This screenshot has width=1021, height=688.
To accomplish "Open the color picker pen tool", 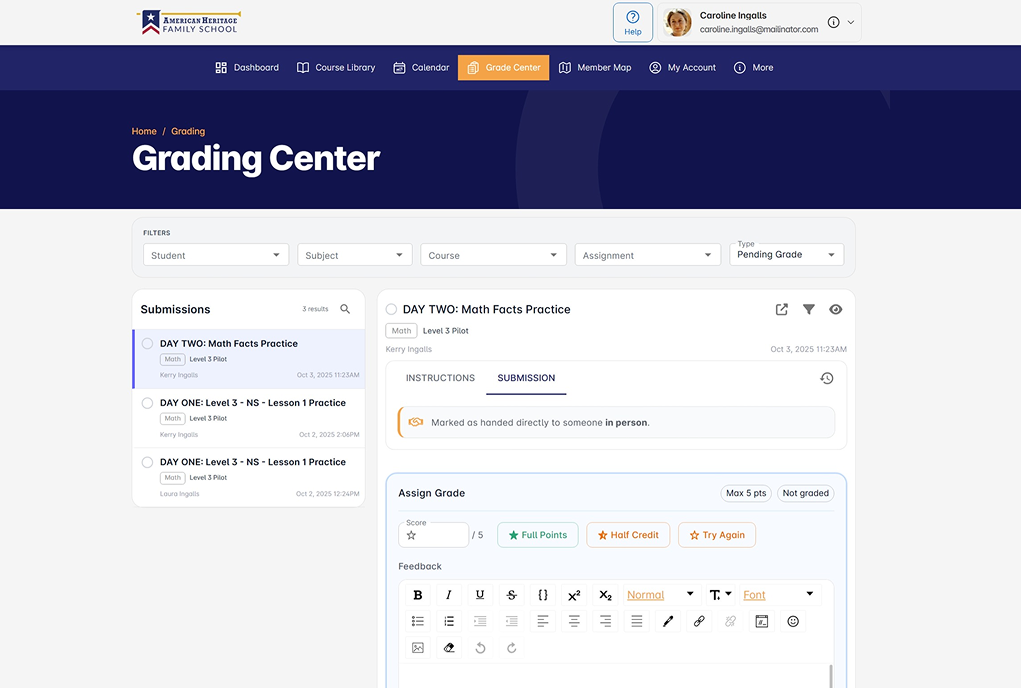I will point(668,621).
